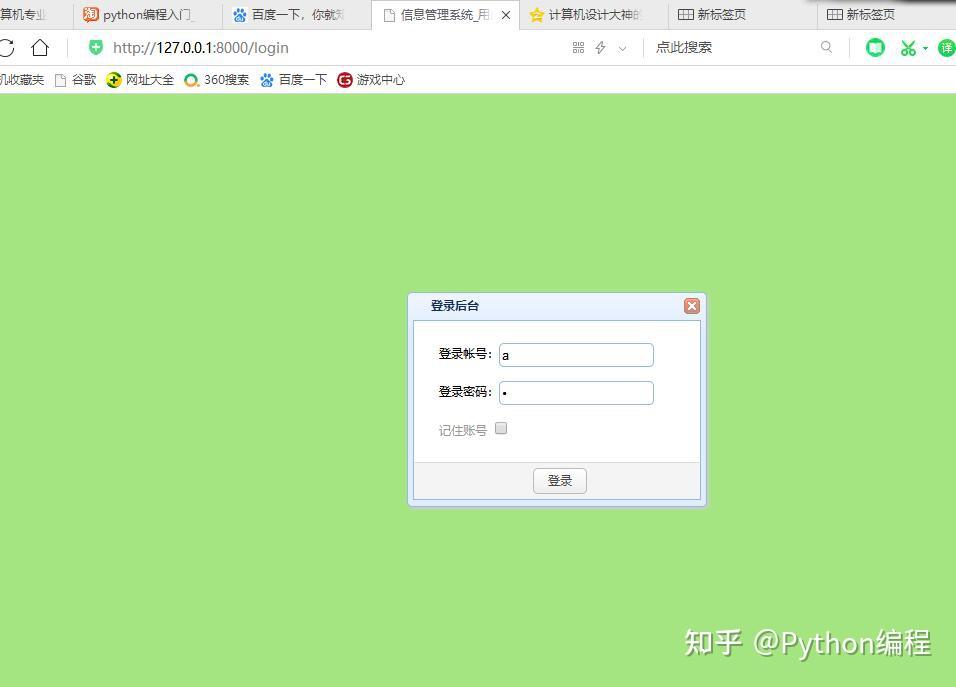Open the QR code scanner icon
The height and width of the screenshot is (687, 956).
pyautogui.click(x=579, y=47)
